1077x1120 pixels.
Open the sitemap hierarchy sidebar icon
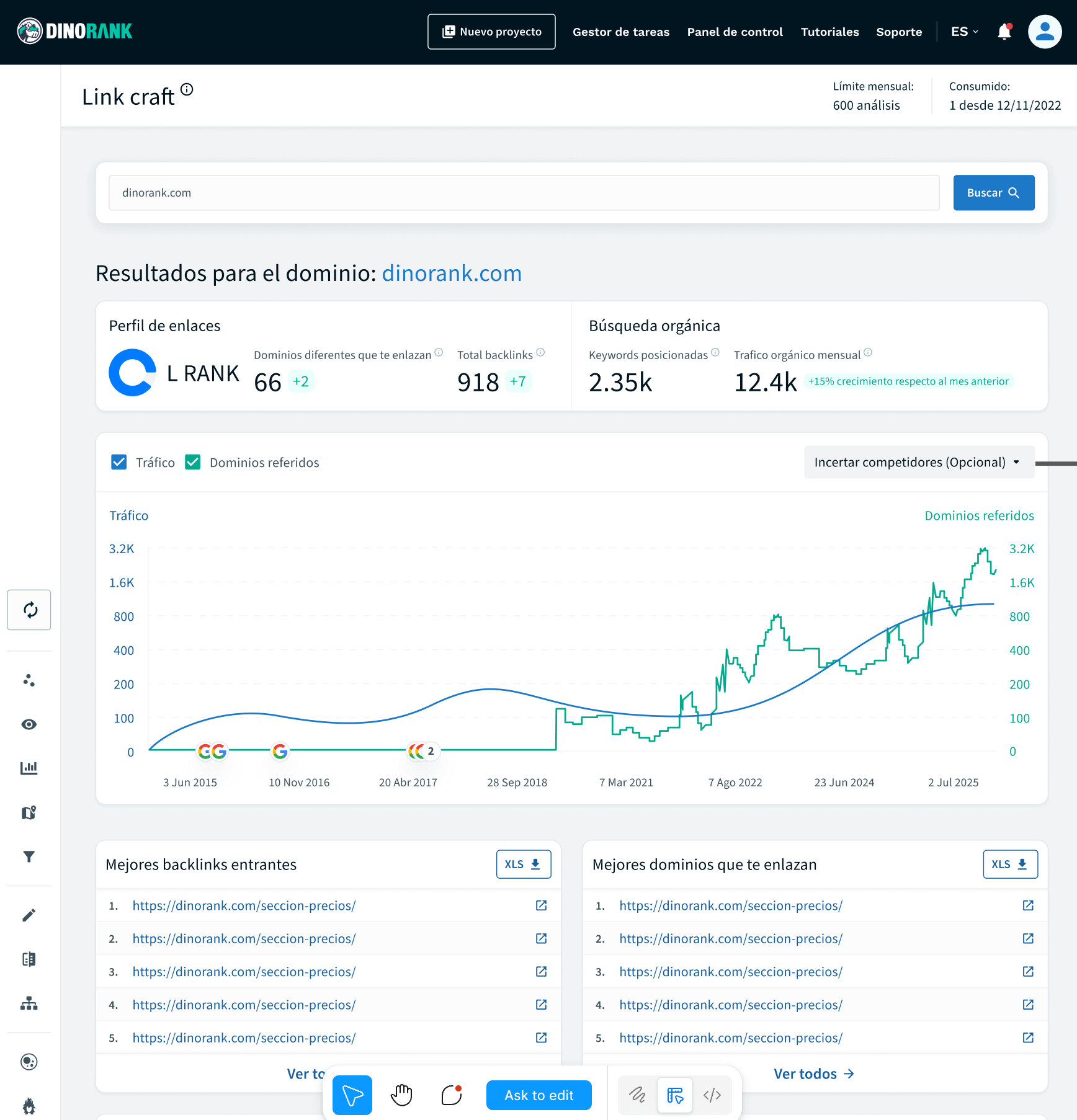29,1003
